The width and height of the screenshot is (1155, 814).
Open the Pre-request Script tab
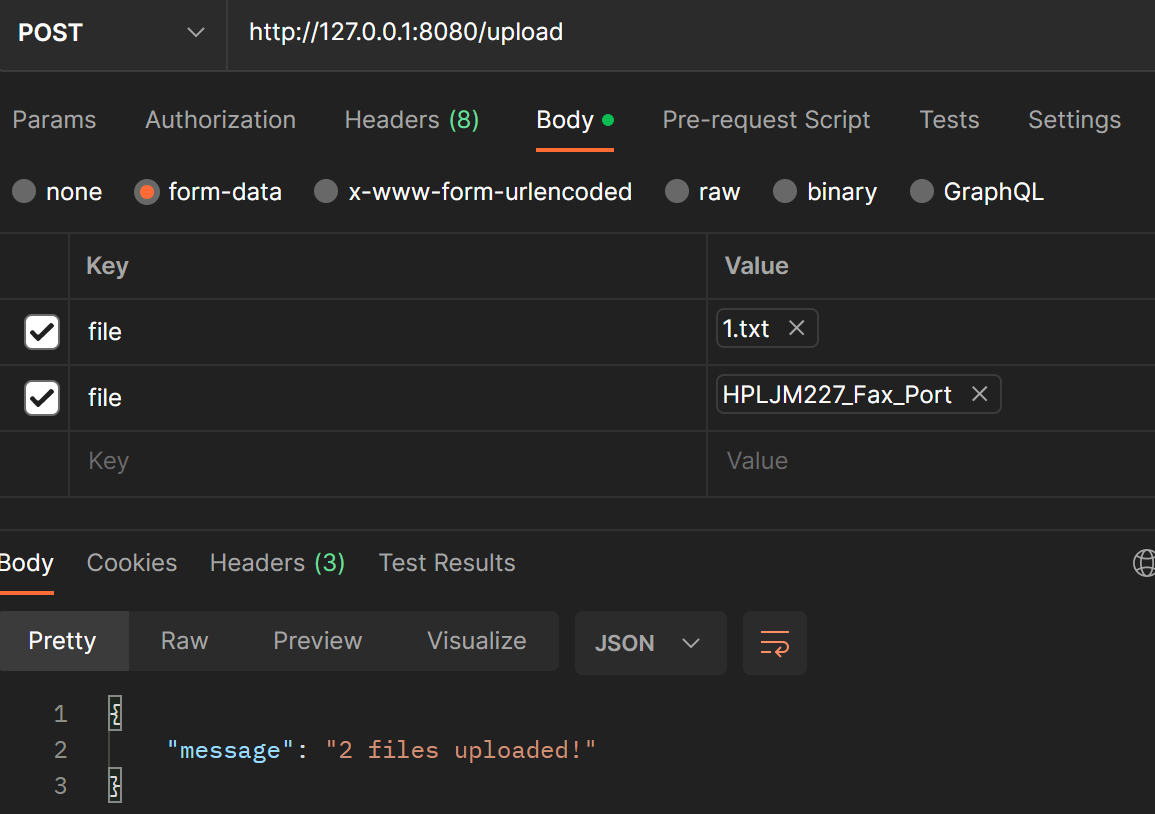[x=766, y=120]
